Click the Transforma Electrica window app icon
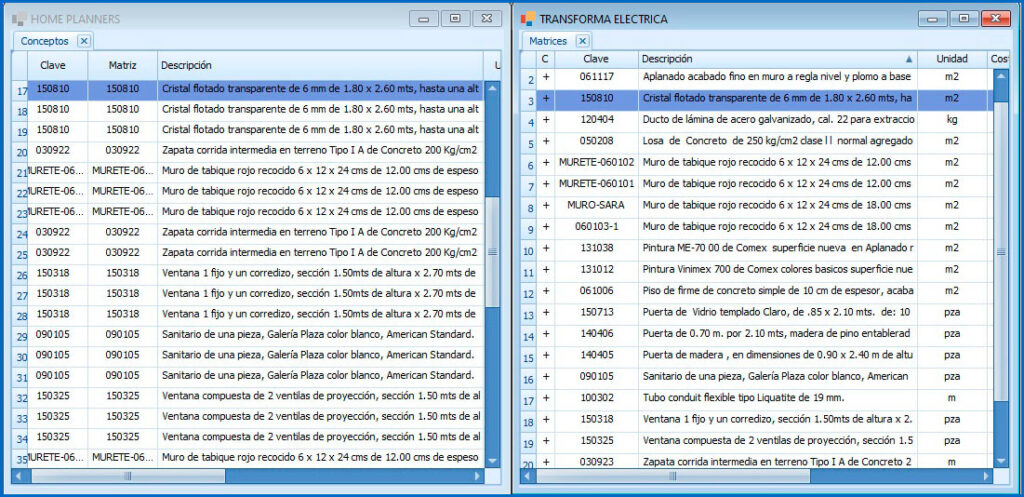The image size is (1024, 497). tap(528, 19)
